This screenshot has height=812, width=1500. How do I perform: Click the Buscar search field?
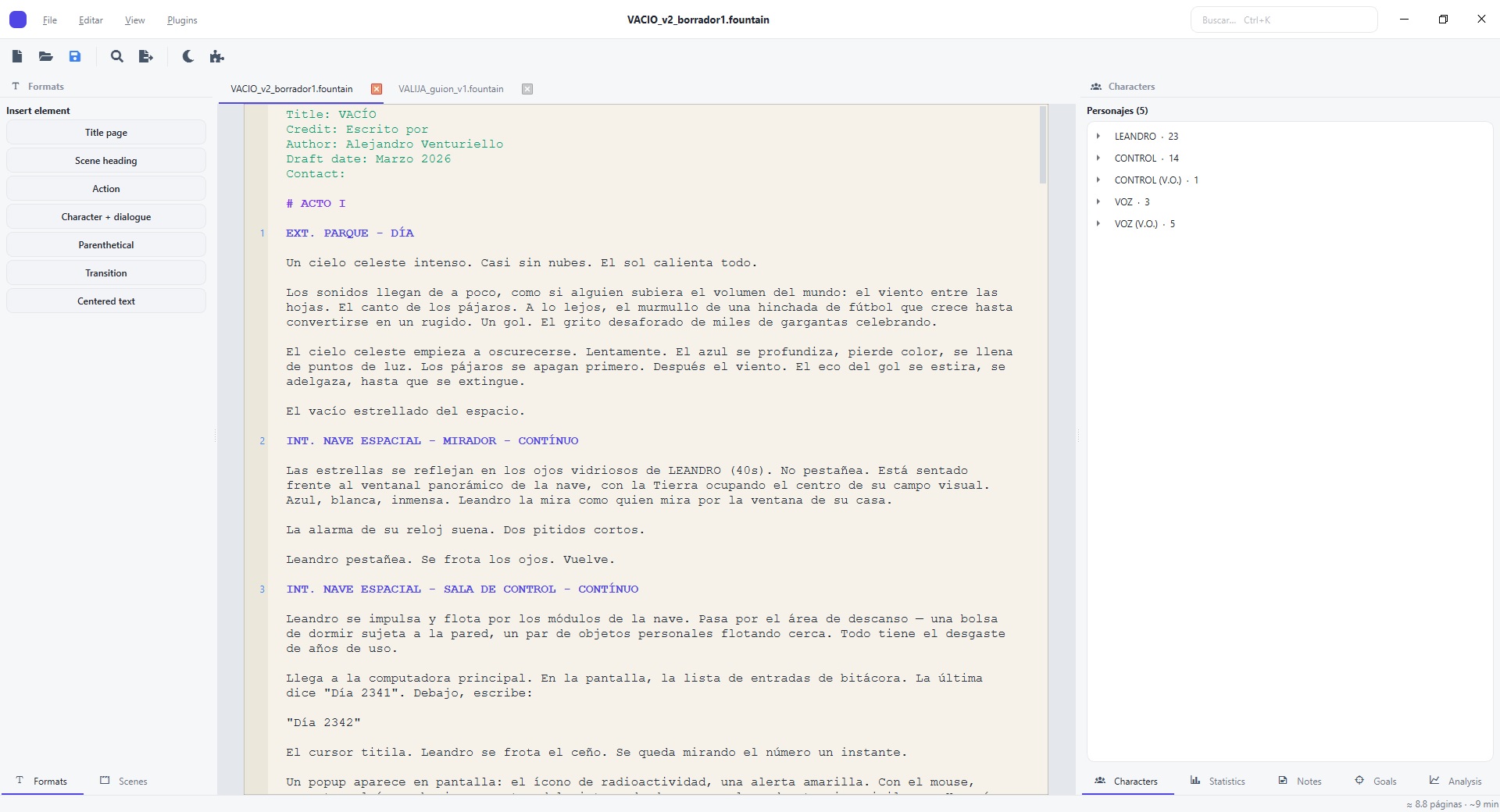tap(1284, 20)
